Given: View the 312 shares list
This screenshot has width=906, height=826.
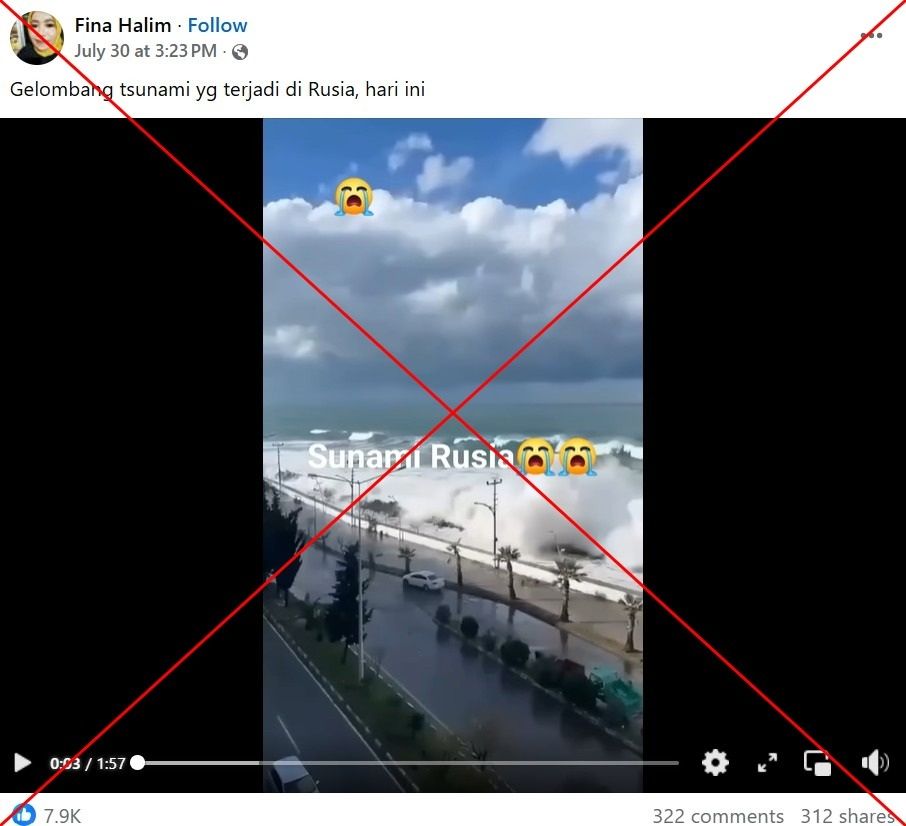Looking at the screenshot, I should point(847,816).
